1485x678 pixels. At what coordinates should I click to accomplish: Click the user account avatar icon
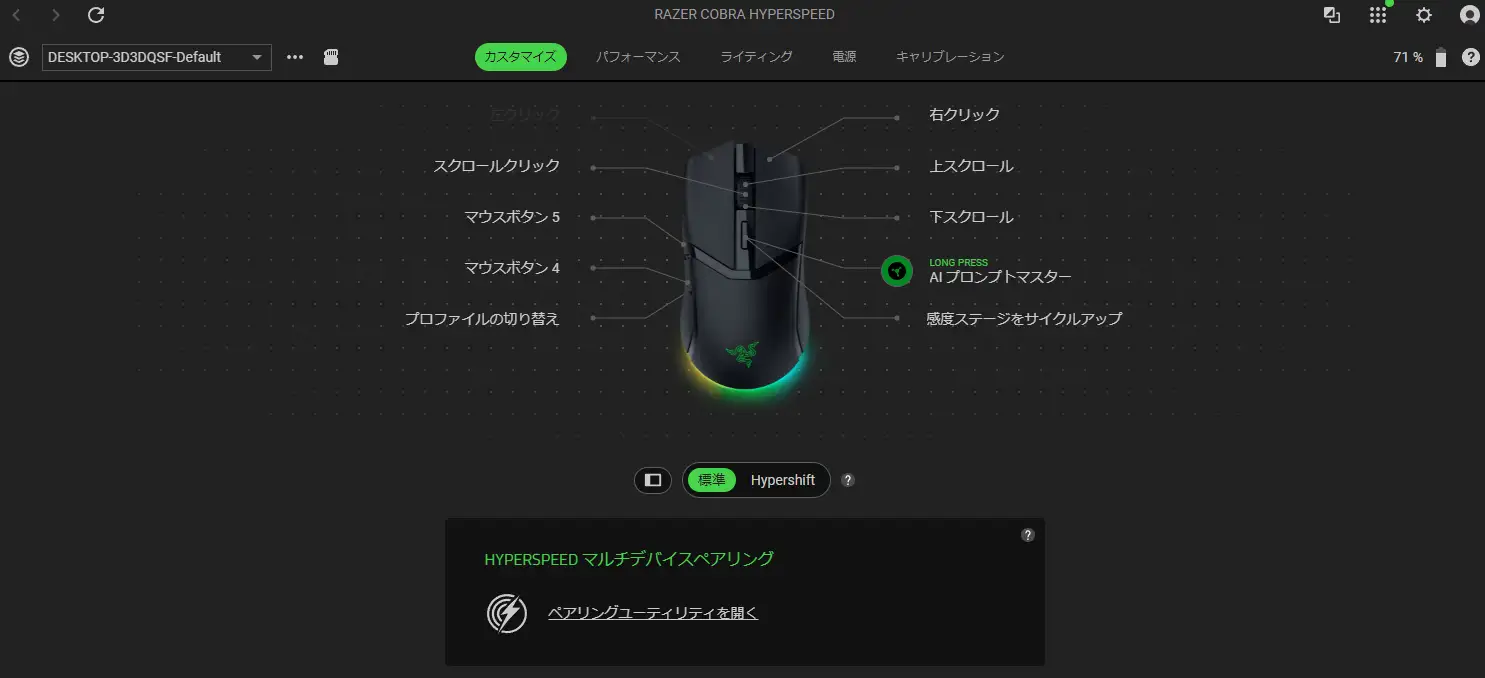tap(1469, 15)
